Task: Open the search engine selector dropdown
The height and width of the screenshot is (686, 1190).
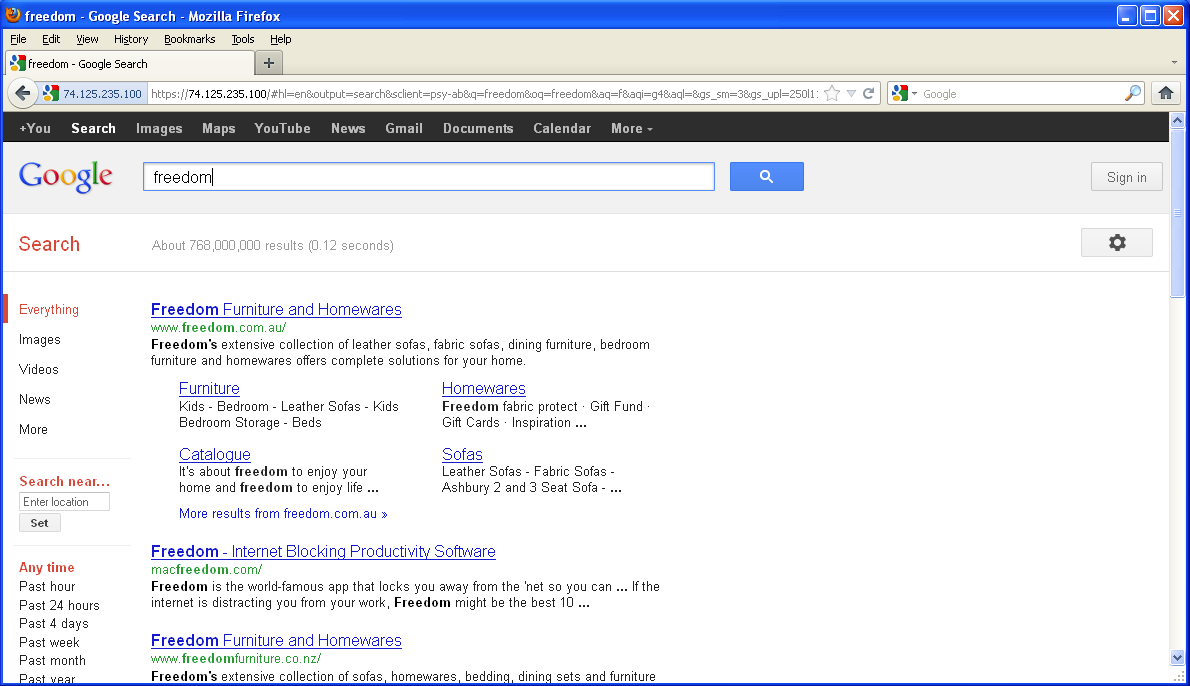Action: [905, 94]
